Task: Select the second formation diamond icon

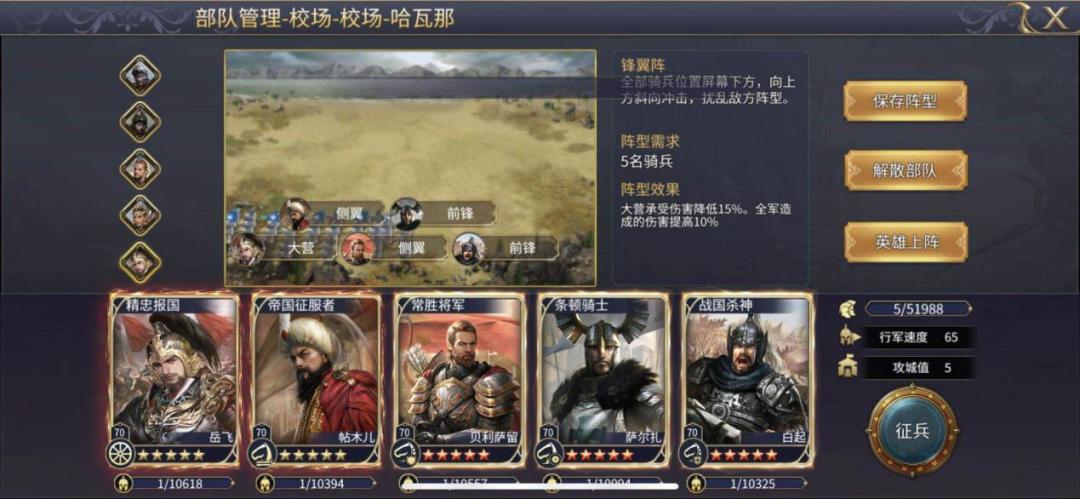Action: [141, 122]
